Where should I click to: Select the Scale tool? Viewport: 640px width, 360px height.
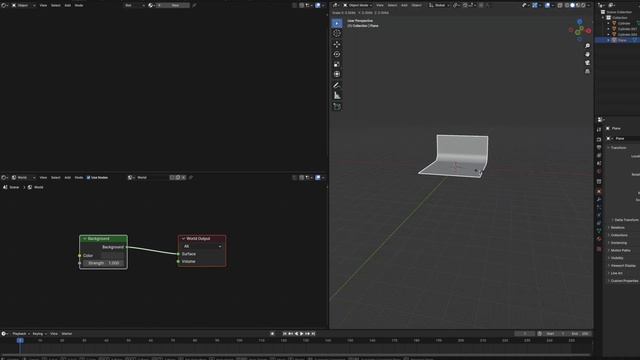[337, 64]
